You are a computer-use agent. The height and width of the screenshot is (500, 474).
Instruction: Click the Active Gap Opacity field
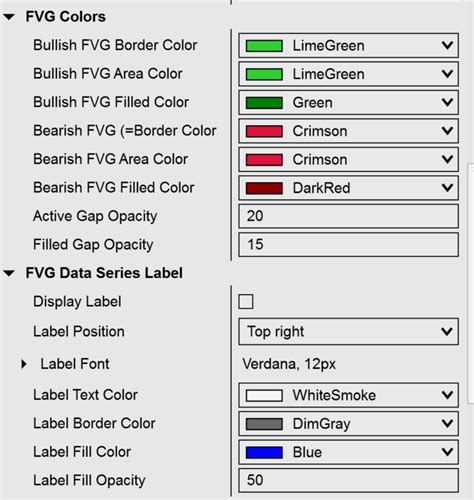pos(348,216)
